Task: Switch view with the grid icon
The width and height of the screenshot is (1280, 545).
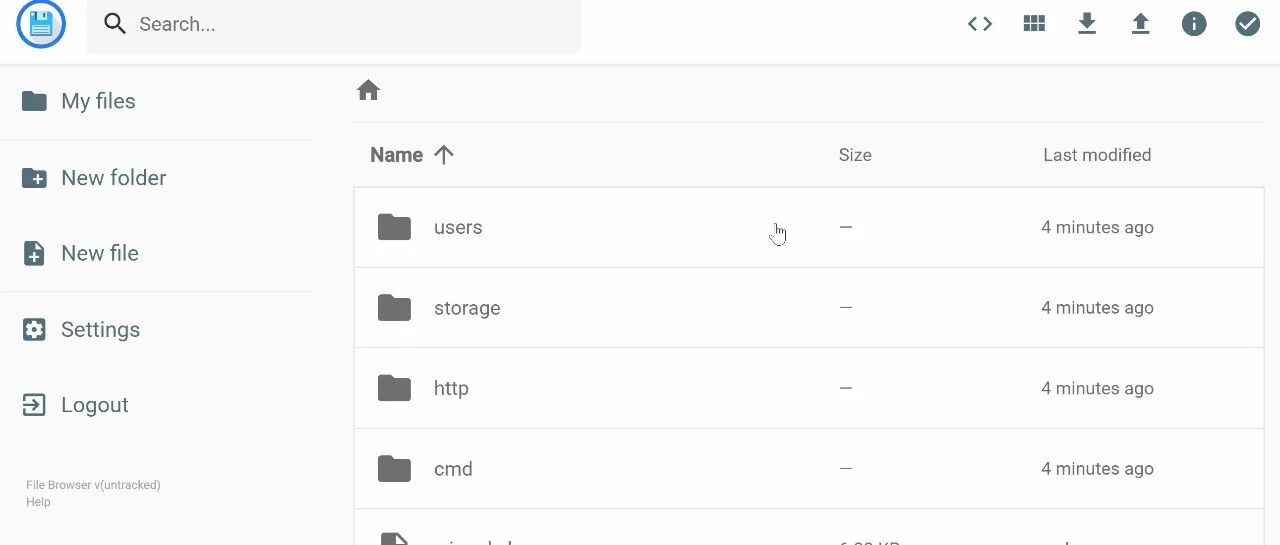Action: [1034, 24]
